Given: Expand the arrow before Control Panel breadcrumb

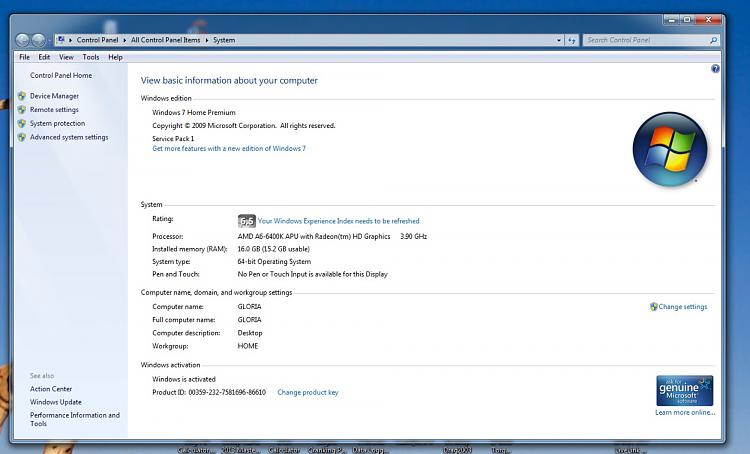Looking at the screenshot, I should pyautogui.click(x=70, y=40).
